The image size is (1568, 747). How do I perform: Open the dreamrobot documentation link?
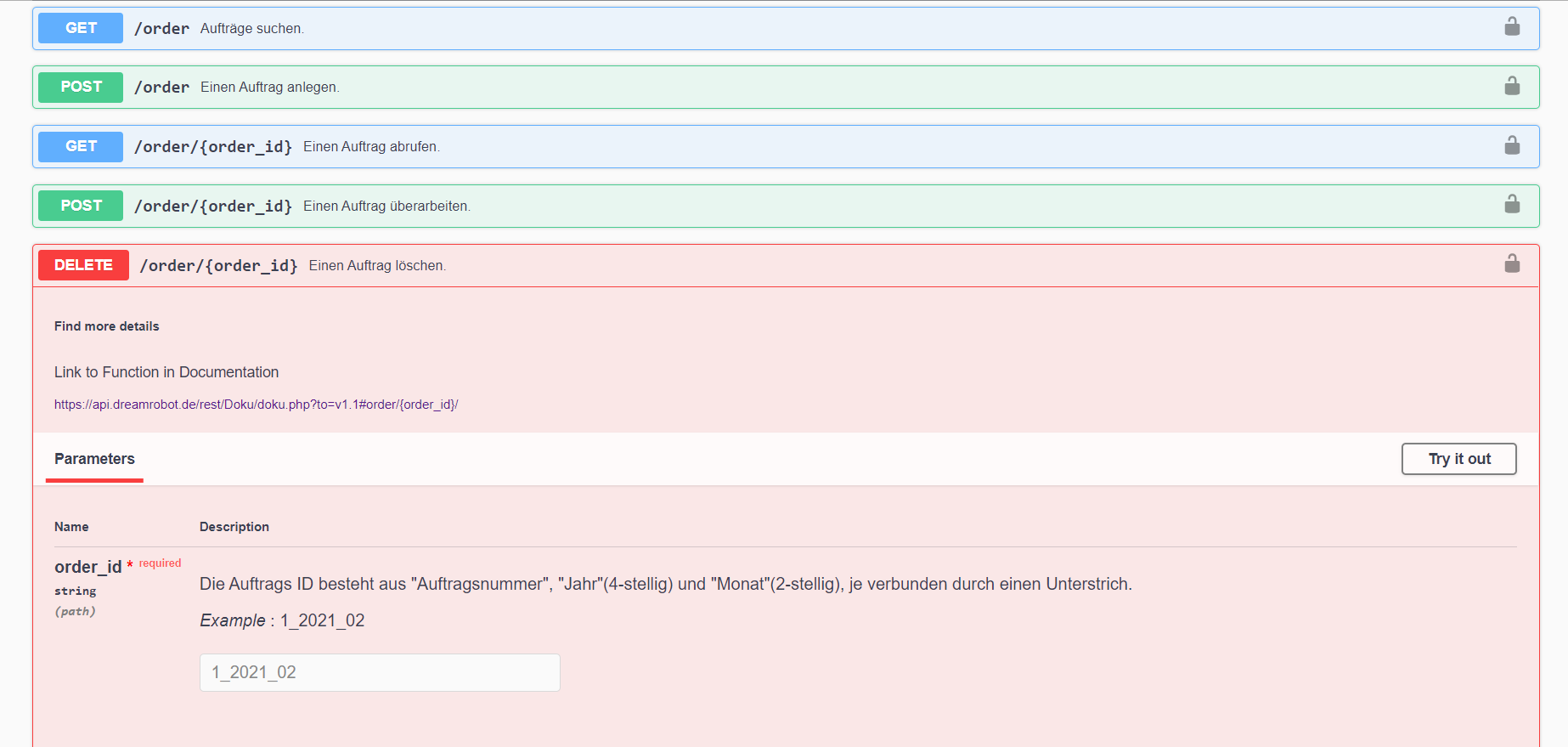(256, 405)
